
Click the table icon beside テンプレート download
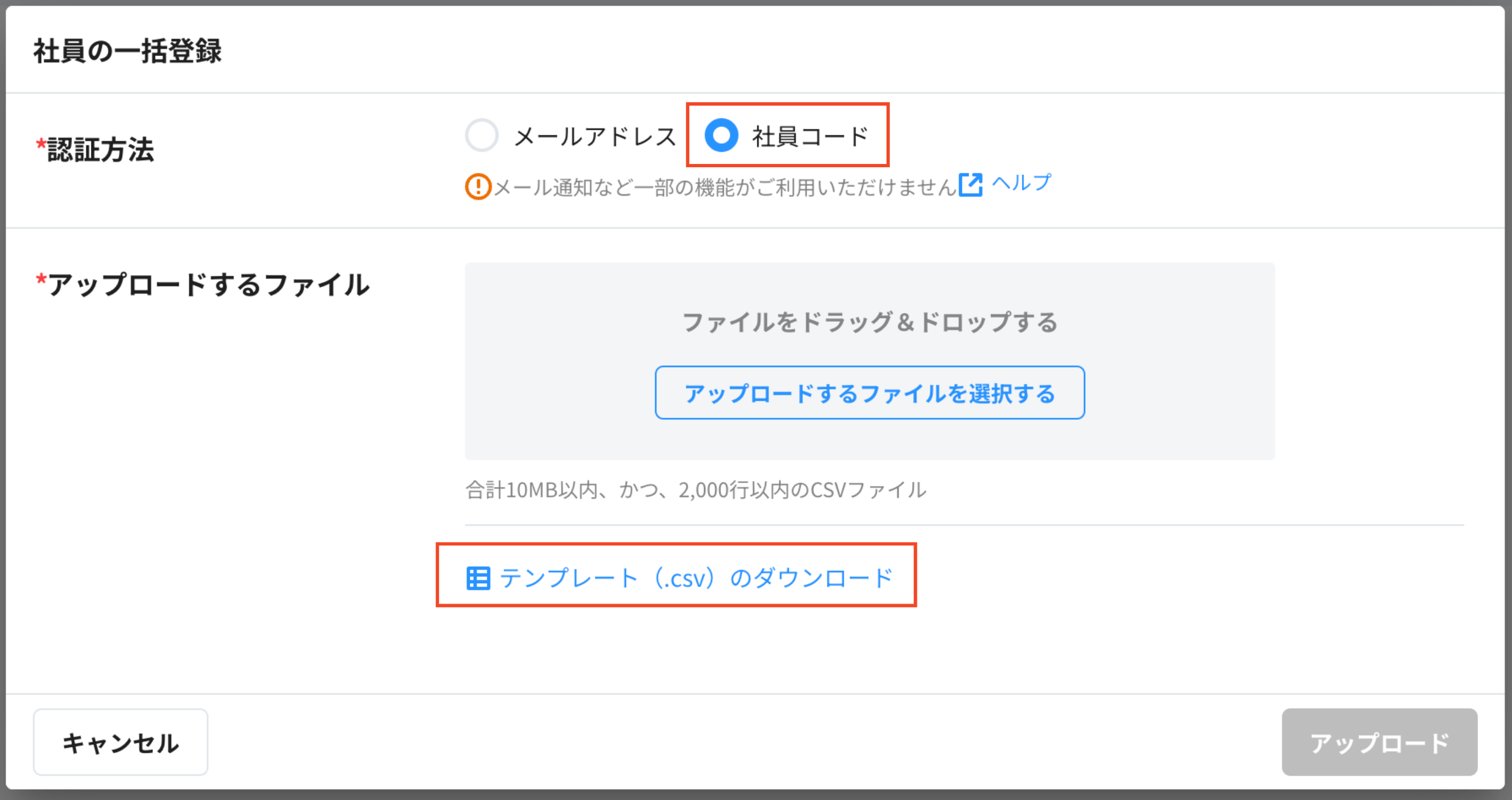pos(479,578)
